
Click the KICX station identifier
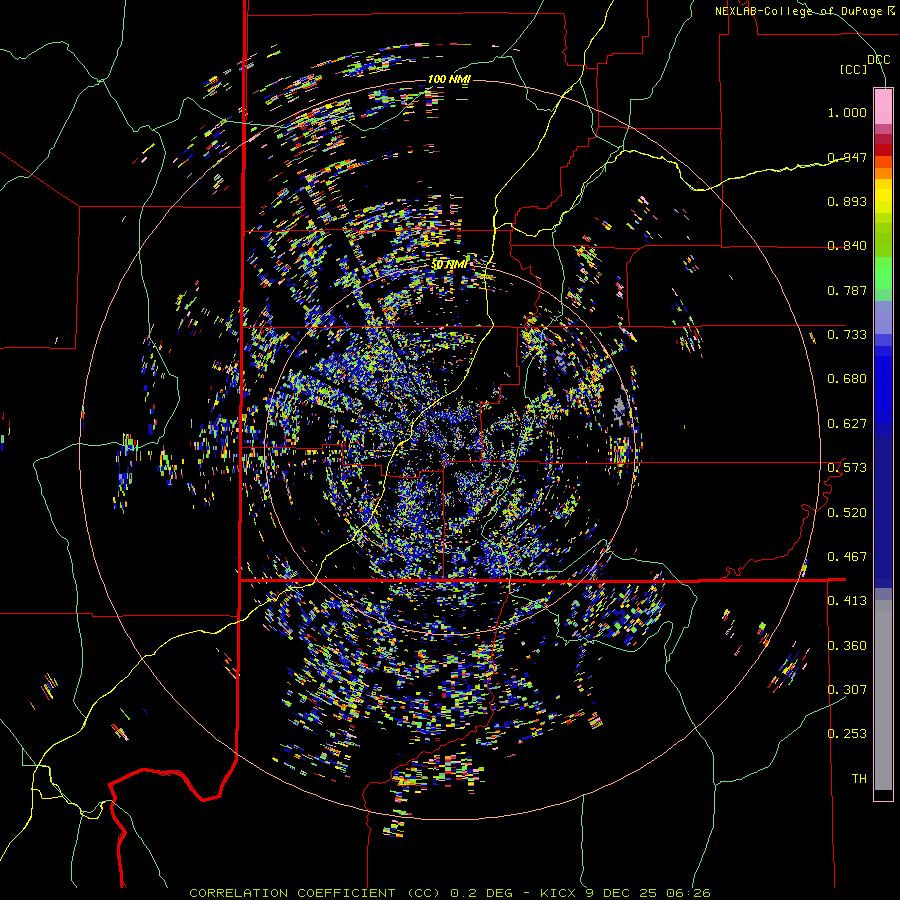(560, 893)
